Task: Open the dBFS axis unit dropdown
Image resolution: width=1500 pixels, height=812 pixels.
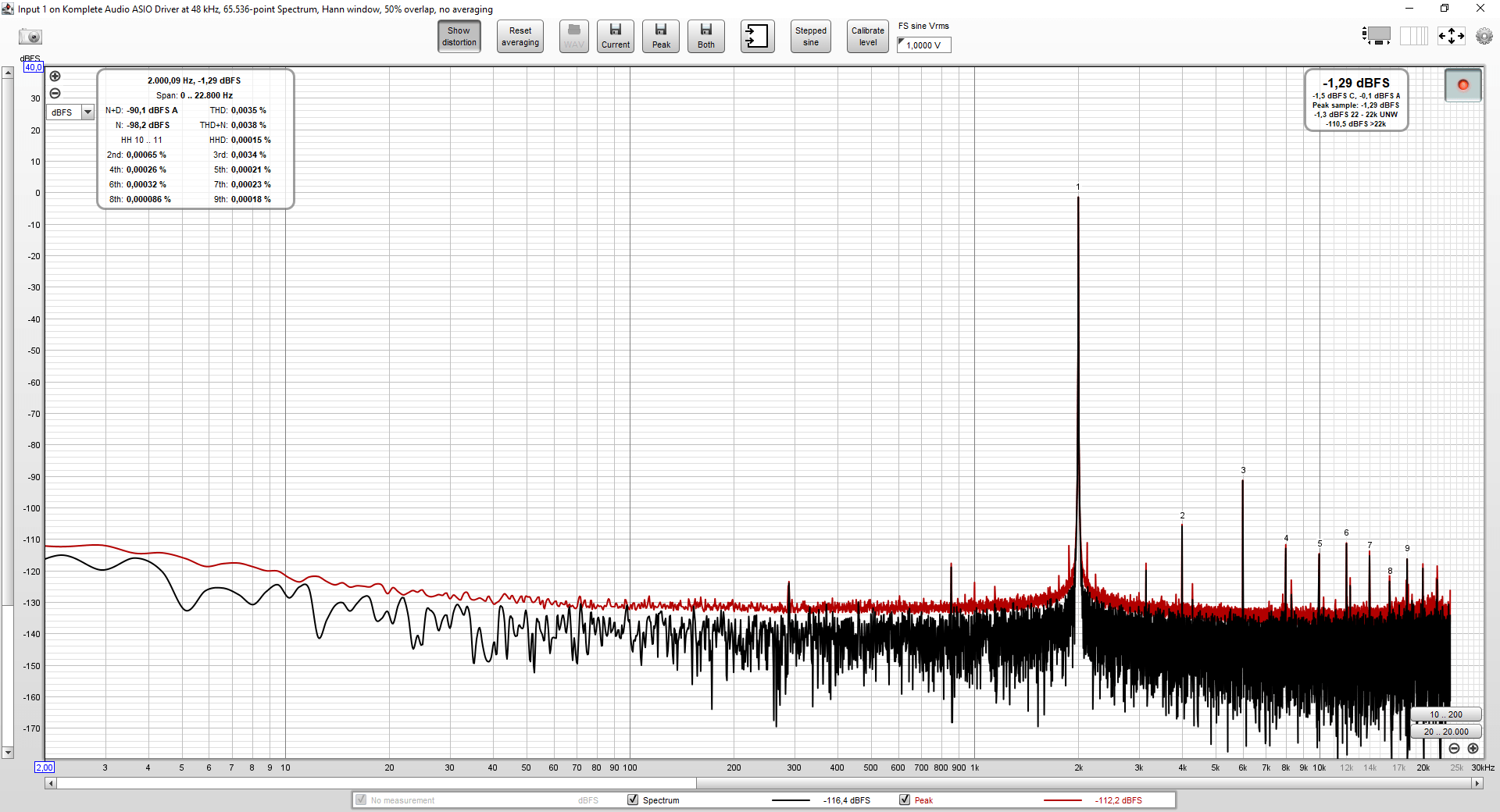Action: coord(70,112)
